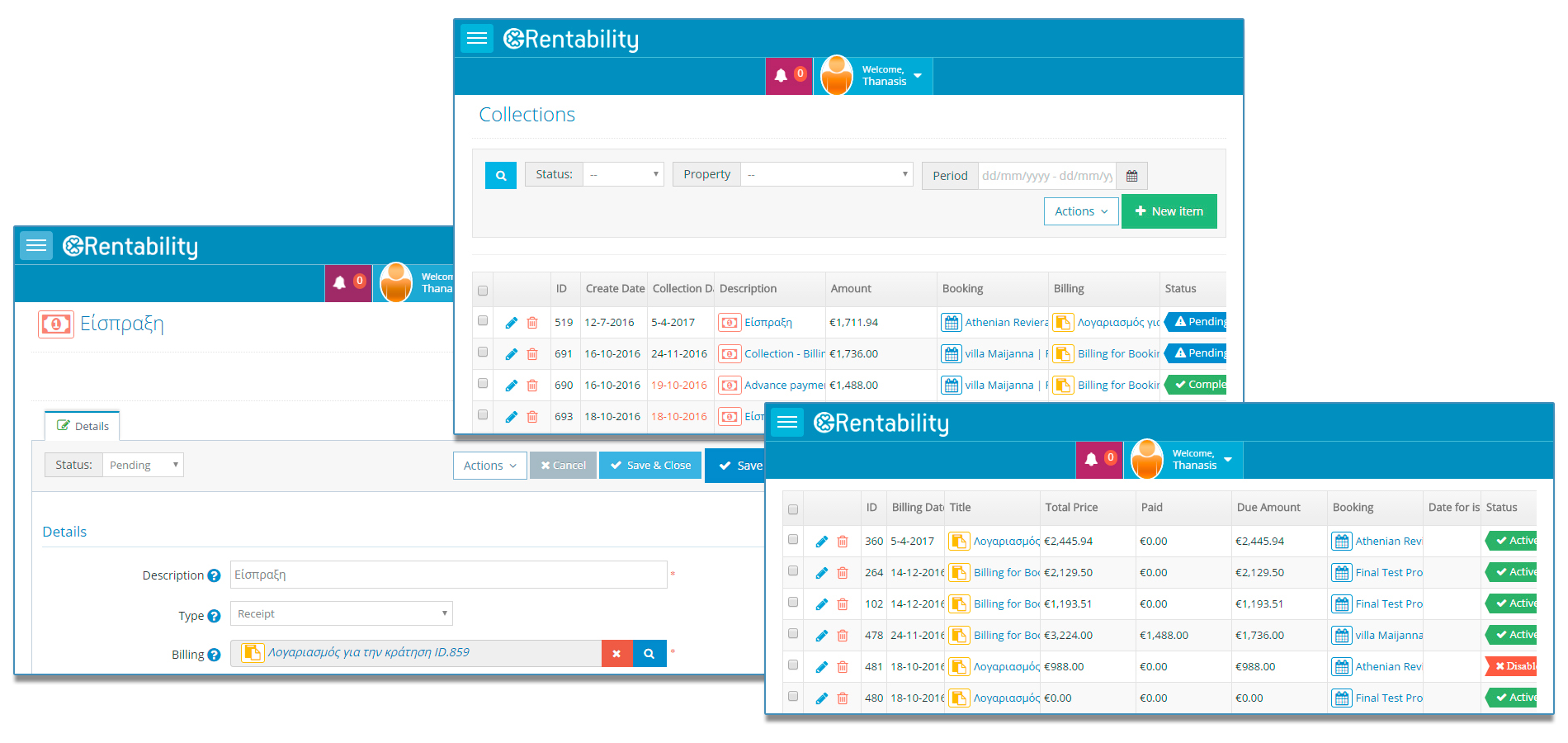Edit collection row 519 with pencil icon

(x=512, y=323)
